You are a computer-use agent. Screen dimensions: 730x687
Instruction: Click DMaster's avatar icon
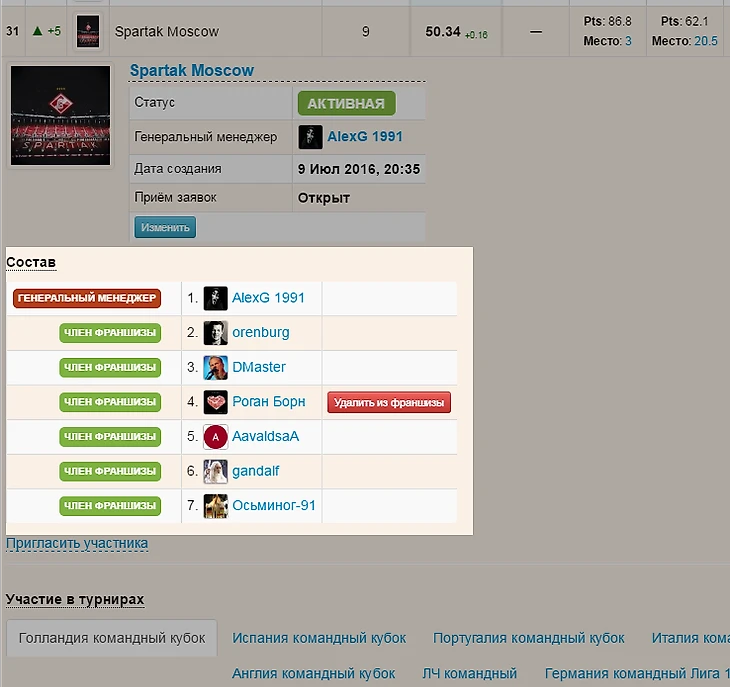pos(215,367)
